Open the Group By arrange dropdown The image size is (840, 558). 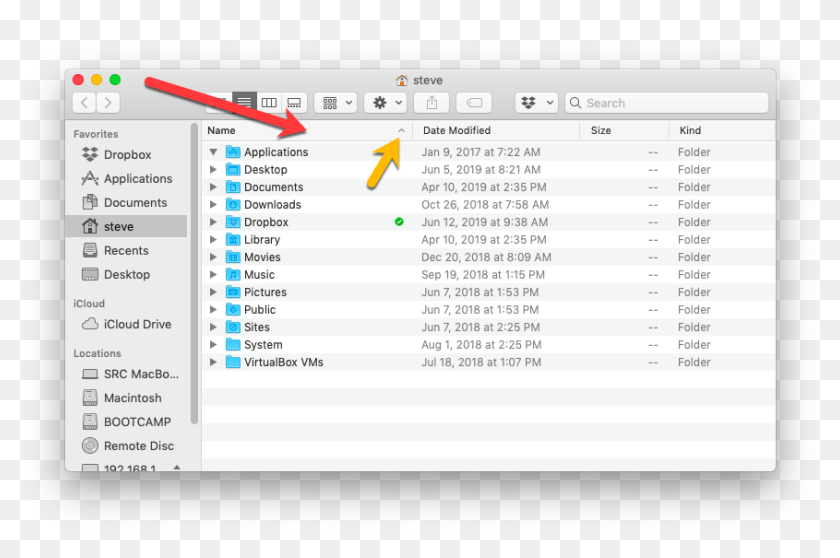335,103
